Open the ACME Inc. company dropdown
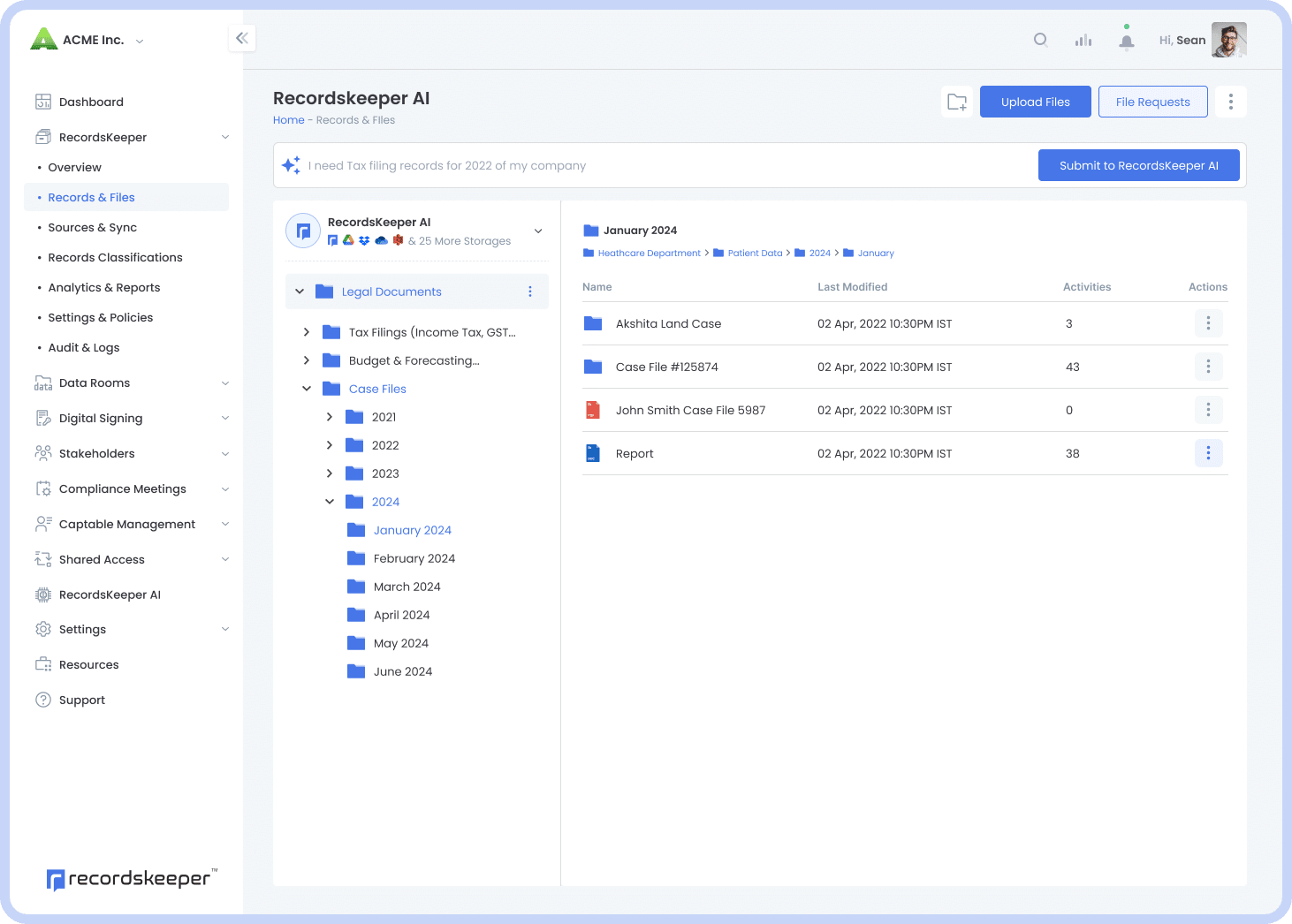The image size is (1292, 924). point(140,41)
